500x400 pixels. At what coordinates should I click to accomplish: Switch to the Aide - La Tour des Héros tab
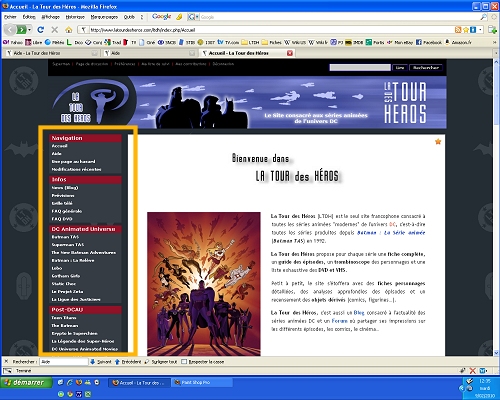coord(51,53)
